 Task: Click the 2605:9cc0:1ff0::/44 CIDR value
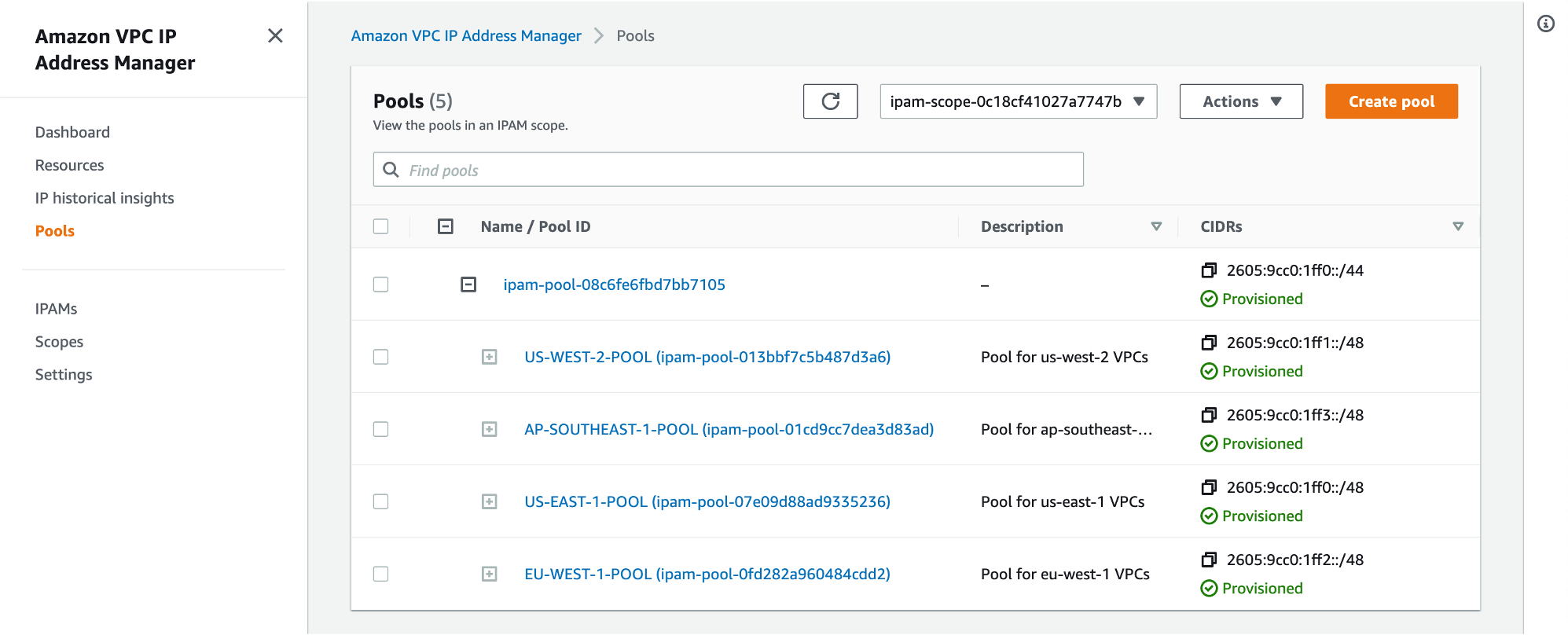click(x=1294, y=270)
